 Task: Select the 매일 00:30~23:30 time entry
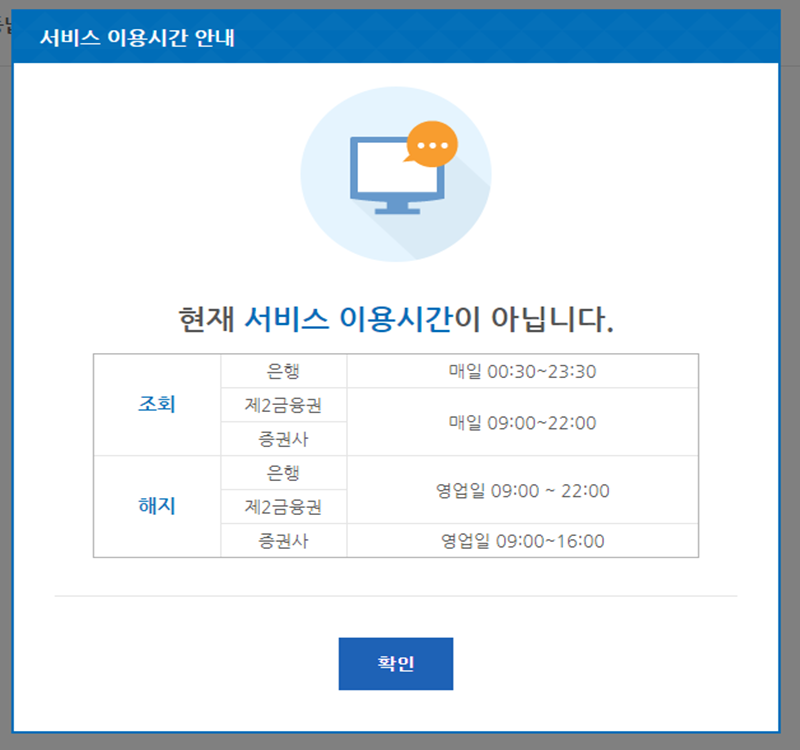pos(519,371)
